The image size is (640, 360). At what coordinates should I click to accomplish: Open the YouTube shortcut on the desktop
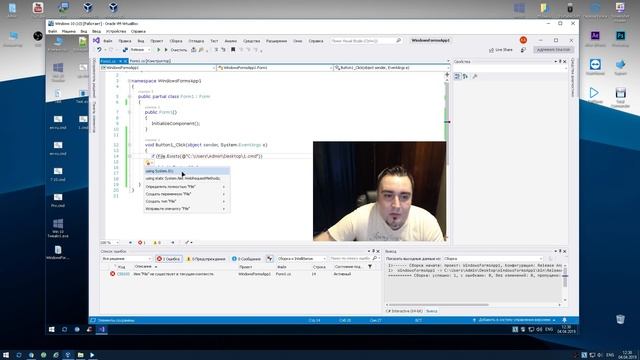[38, 7]
